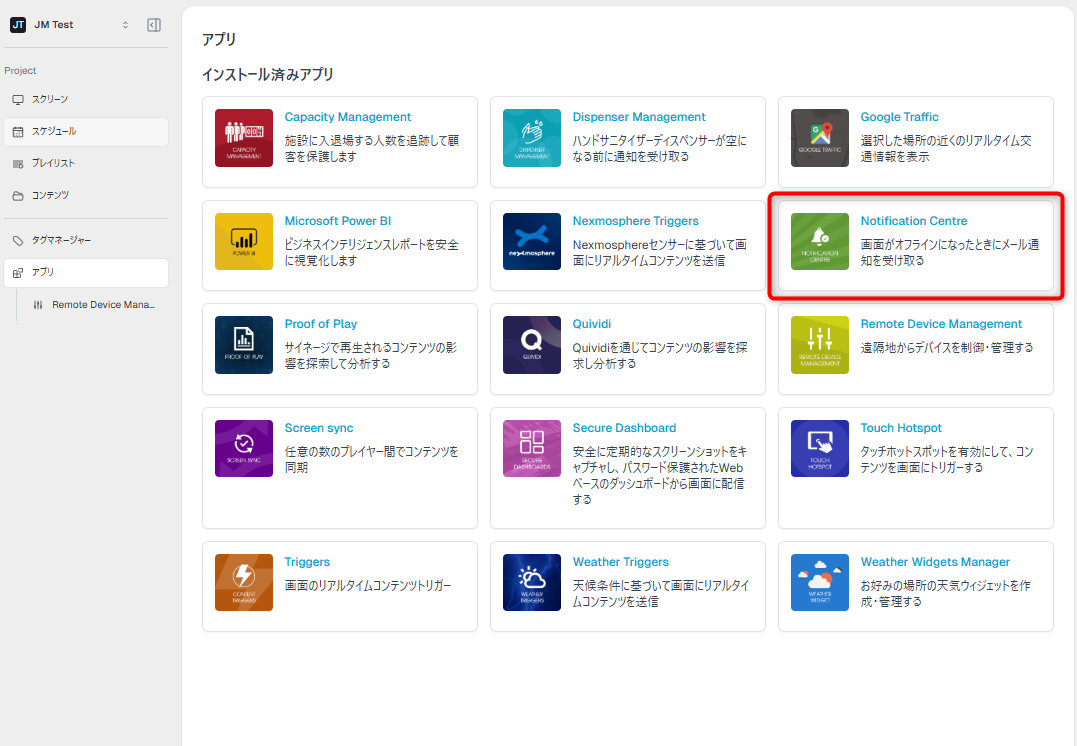Expand the JM Test workspace switcher arrows
The height and width of the screenshot is (746, 1077).
(x=125, y=25)
